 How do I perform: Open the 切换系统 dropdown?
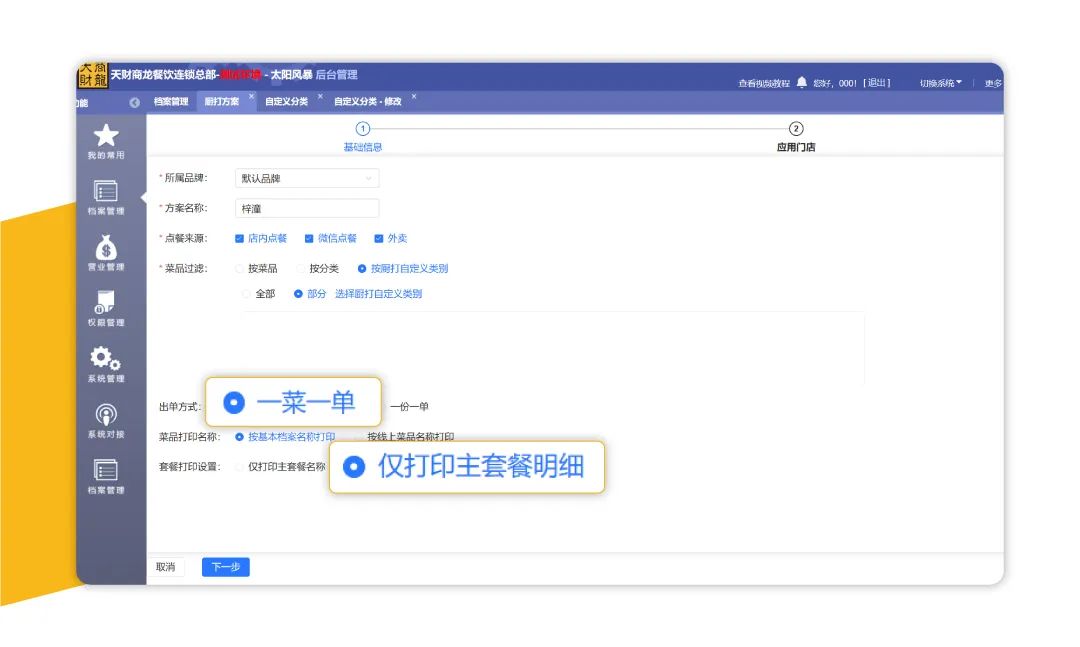(941, 83)
